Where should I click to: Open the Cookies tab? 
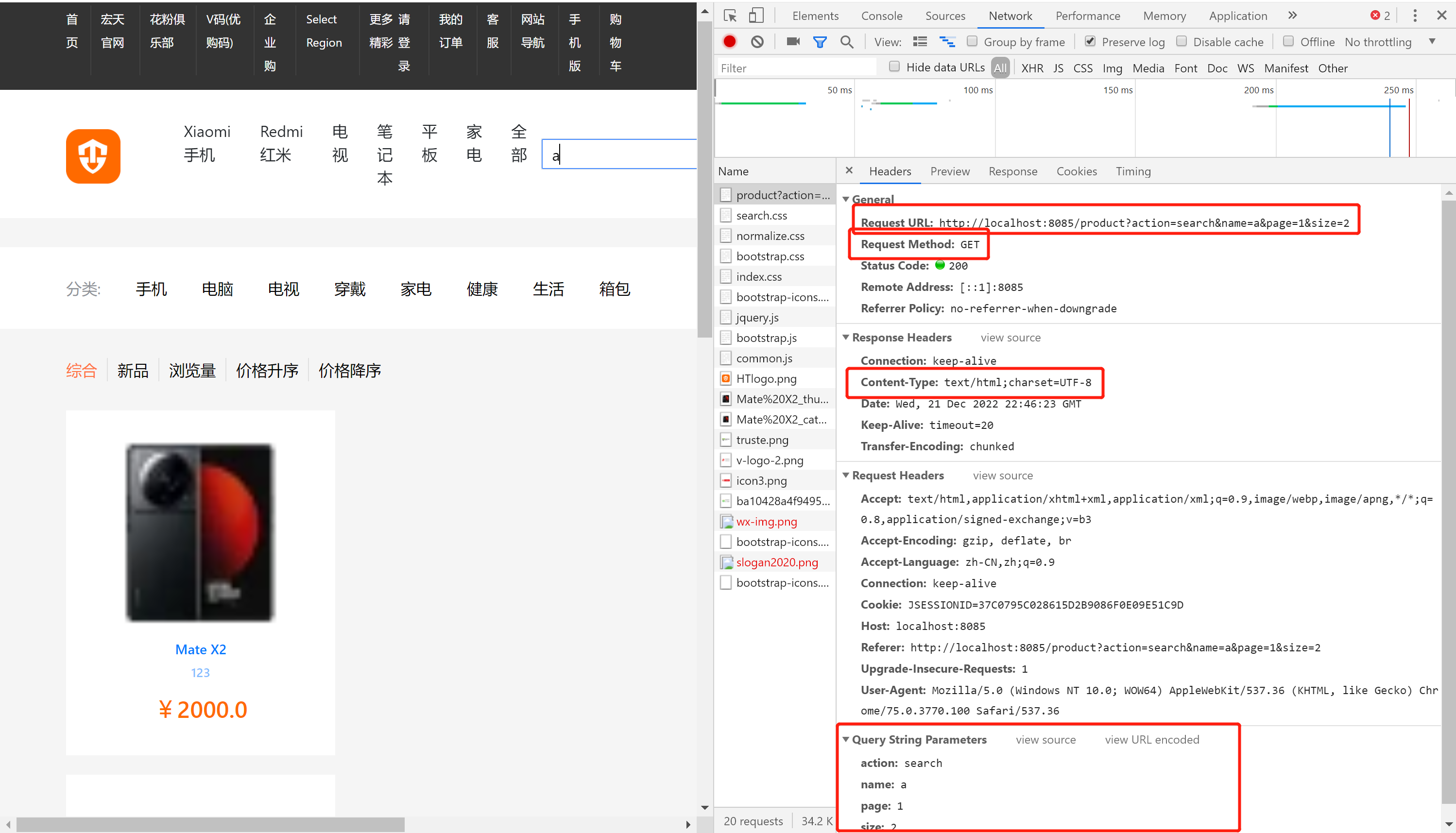(x=1076, y=171)
